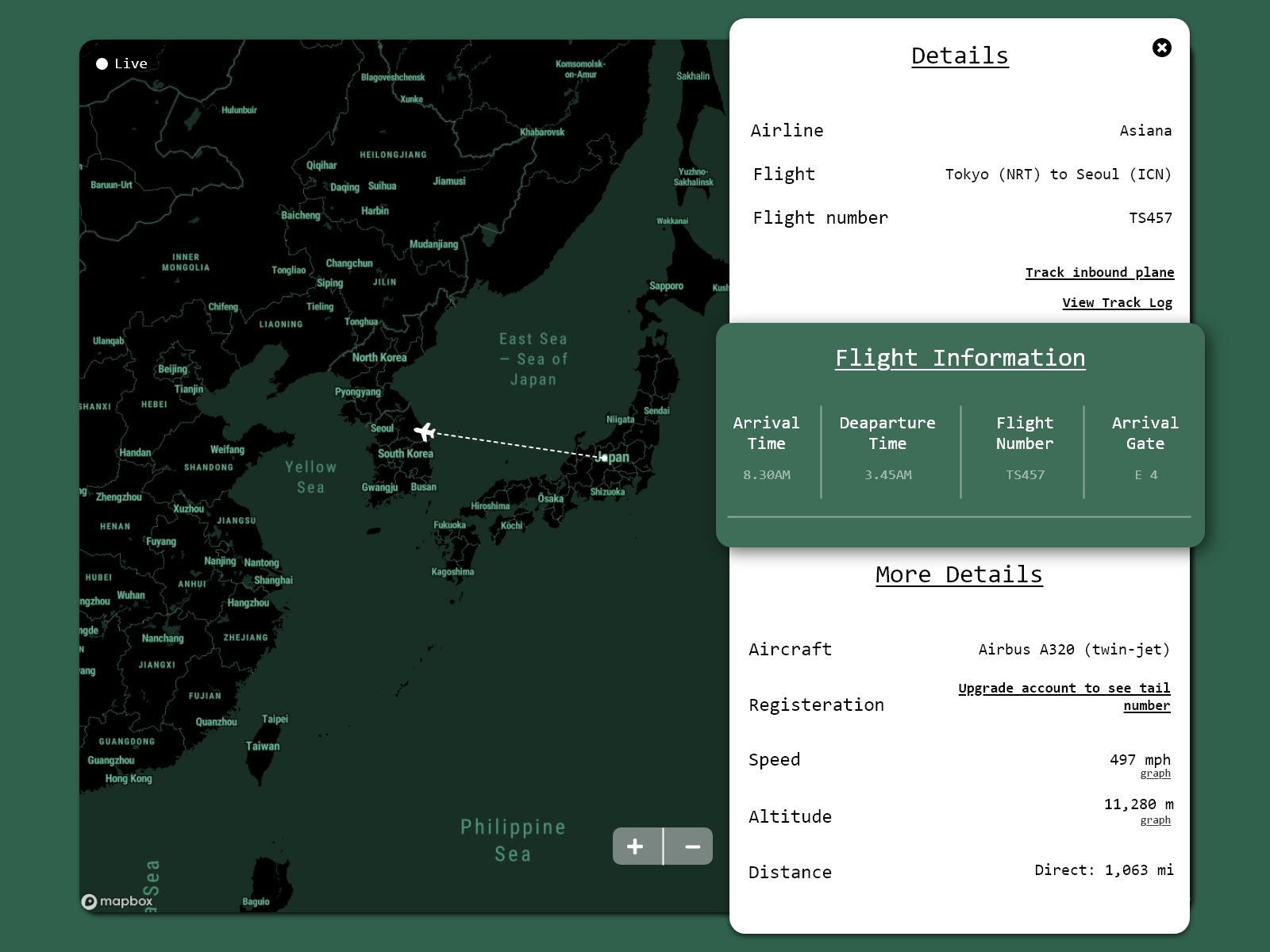This screenshot has width=1270, height=952.
Task: Click Upgrade account to see tail number
Action: pos(1064,697)
